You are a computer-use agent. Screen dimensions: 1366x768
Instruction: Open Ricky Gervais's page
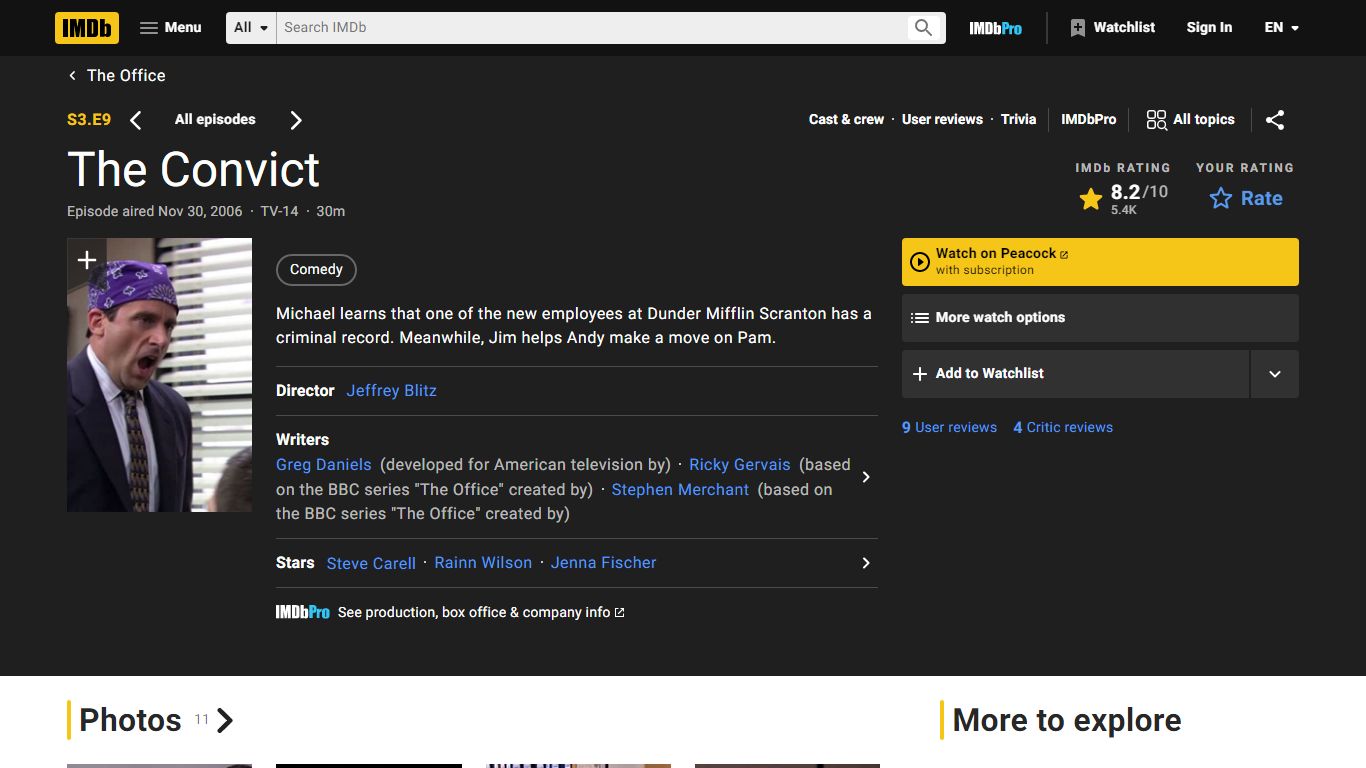click(x=739, y=465)
